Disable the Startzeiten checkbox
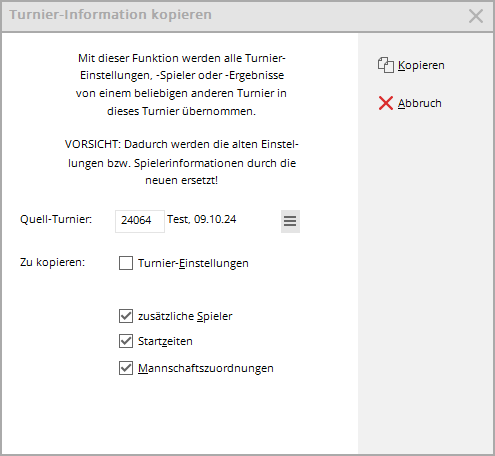The width and height of the screenshot is (495, 456). pyautogui.click(x=126, y=341)
